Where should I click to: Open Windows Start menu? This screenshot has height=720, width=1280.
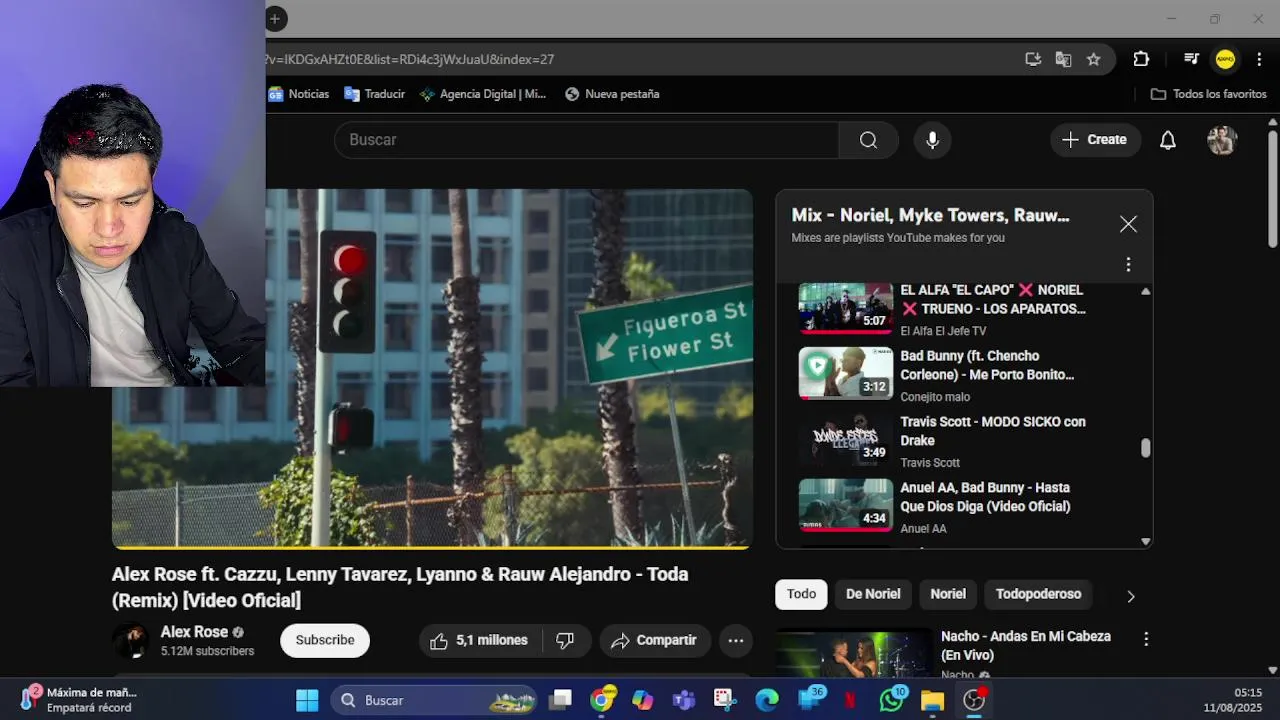pyautogui.click(x=307, y=700)
